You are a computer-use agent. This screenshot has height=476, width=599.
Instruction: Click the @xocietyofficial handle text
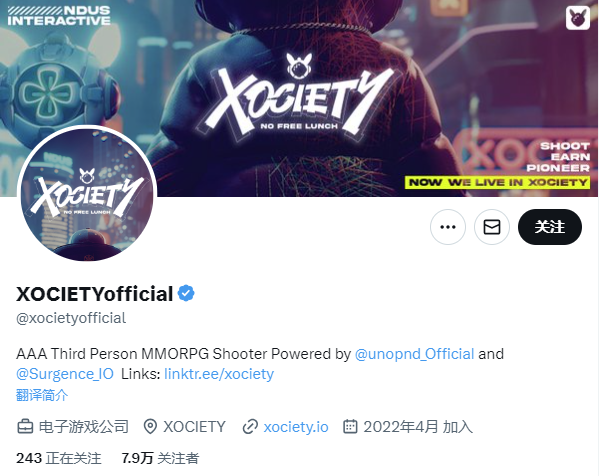(71, 318)
